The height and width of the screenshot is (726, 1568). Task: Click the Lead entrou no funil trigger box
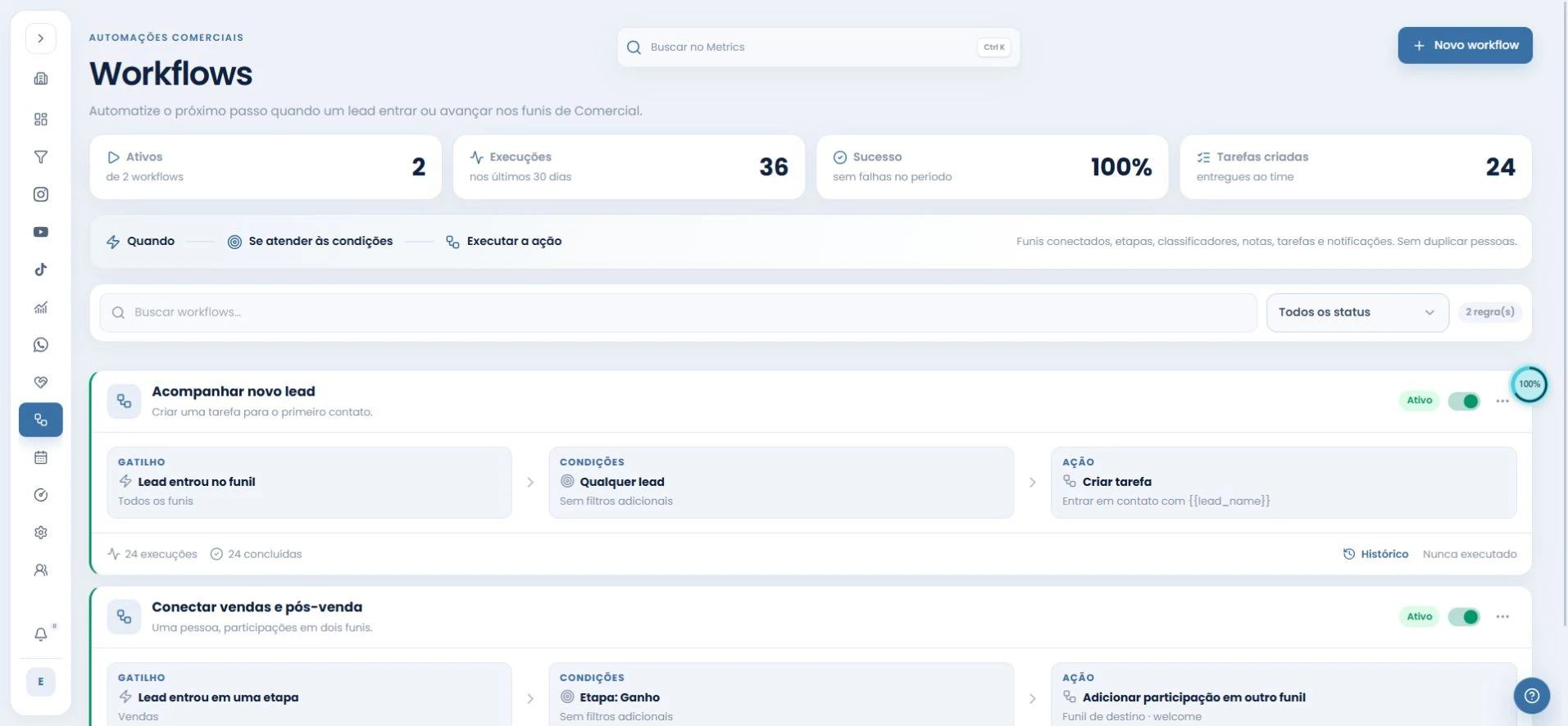(x=309, y=483)
